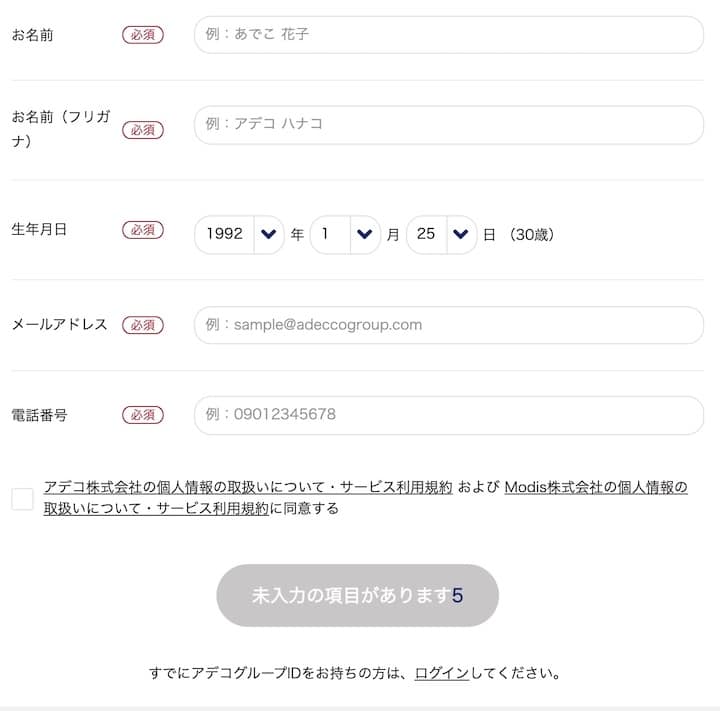Click the chevron arrow of day selector
Screen dimensions: 720x711
[460, 234]
